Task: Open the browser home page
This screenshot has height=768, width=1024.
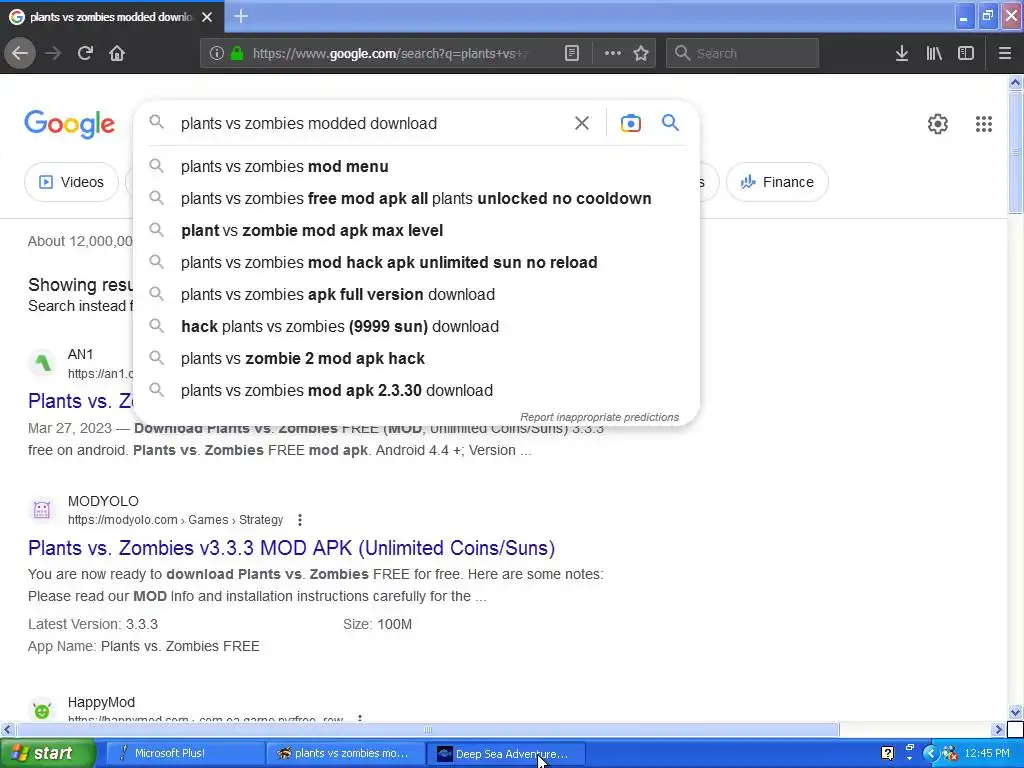Action: 117,53
